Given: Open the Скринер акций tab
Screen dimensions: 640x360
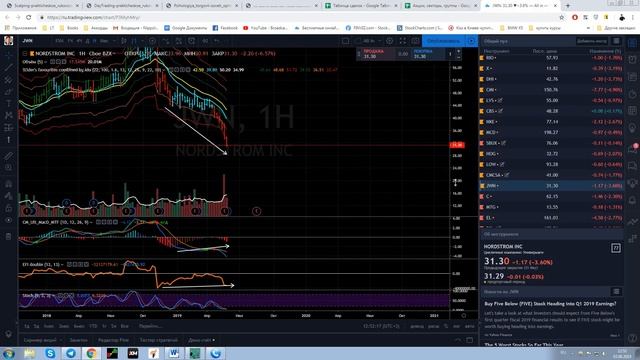Looking at the screenshot, I should pos(40,340).
